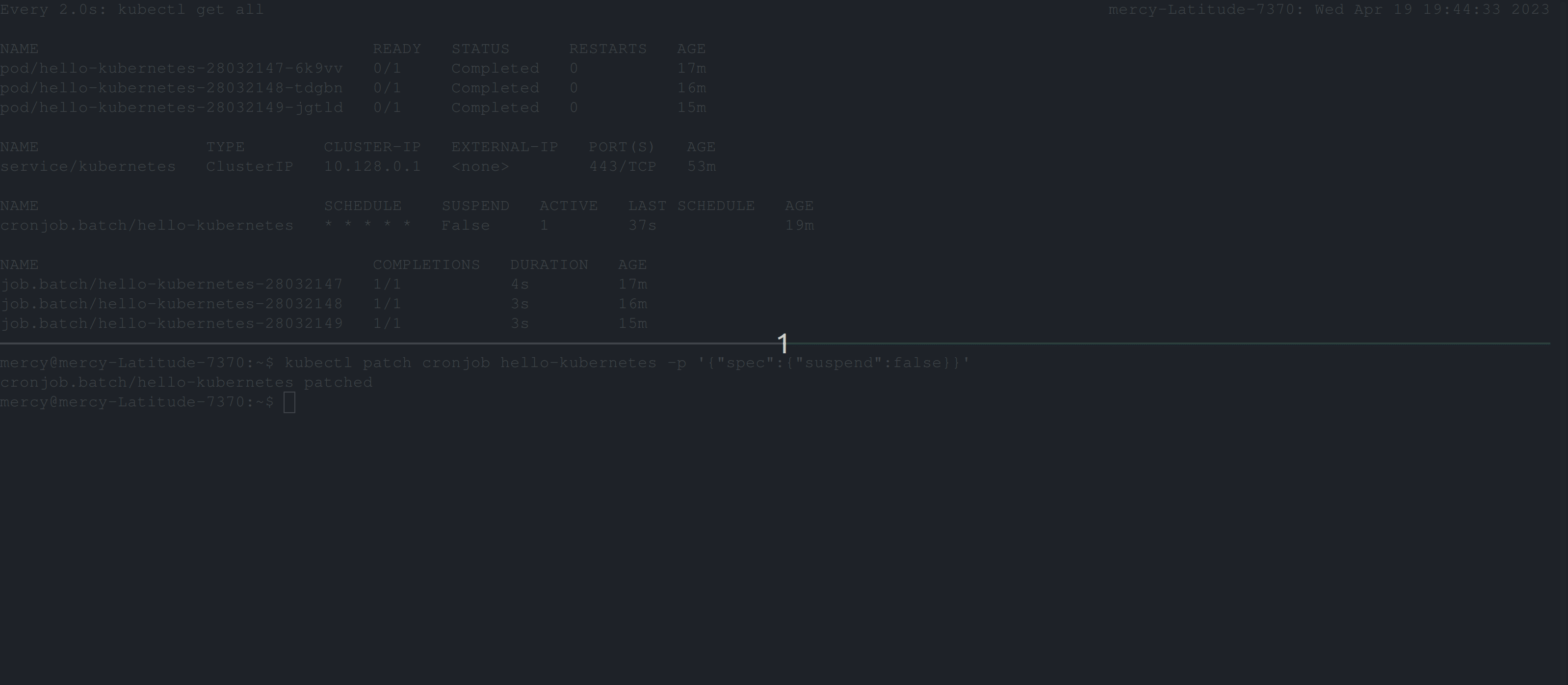1568x685 pixels.
Task: Click the watch header command text
Action: point(131,10)
